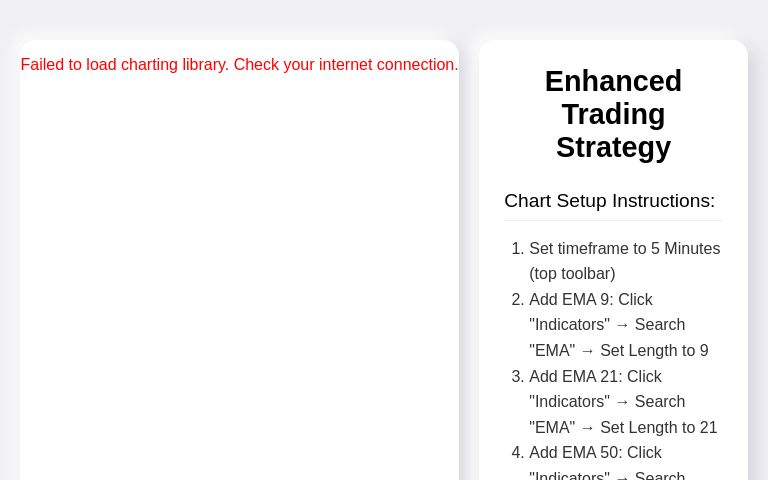Click the word "Trading" in the title
This screenshot has width=768, height=480.
613,114
